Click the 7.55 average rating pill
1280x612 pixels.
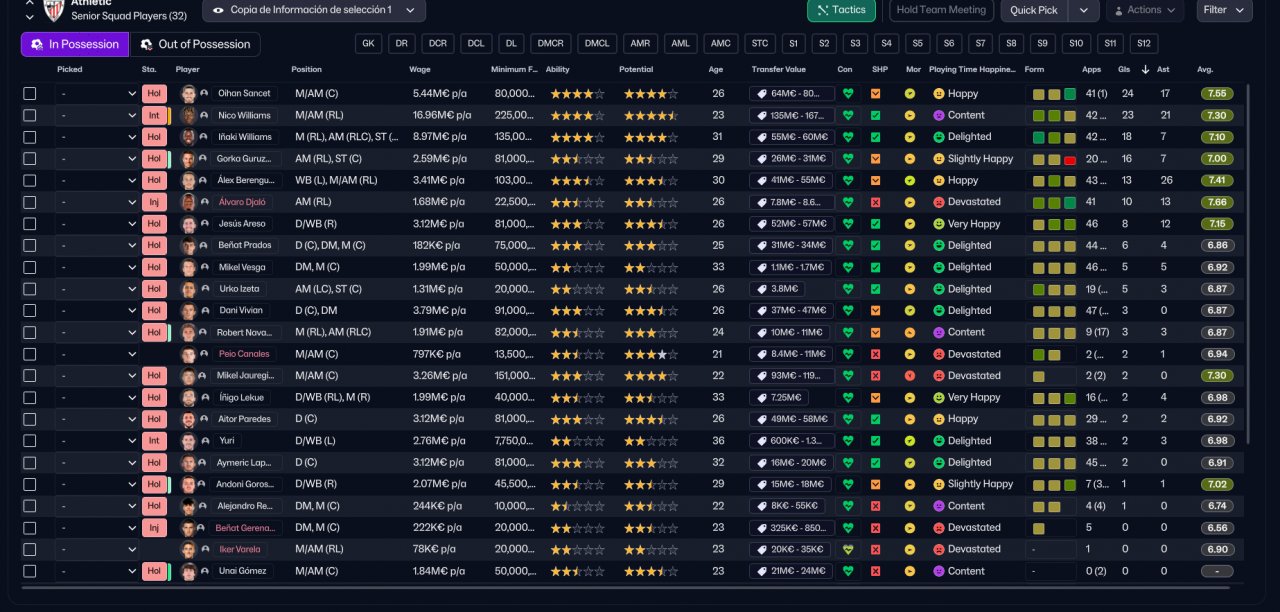(x=1218, y=94)
